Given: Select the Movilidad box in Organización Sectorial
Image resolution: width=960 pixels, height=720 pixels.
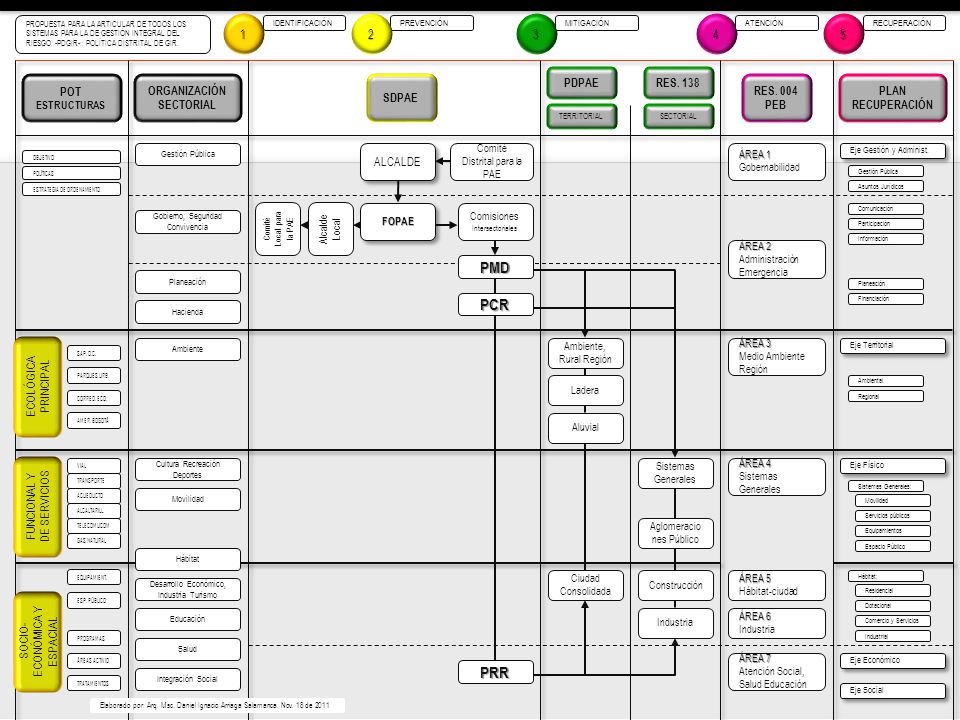Looking at the screenshot, I should pyautogui.click(x=188, y=499).
